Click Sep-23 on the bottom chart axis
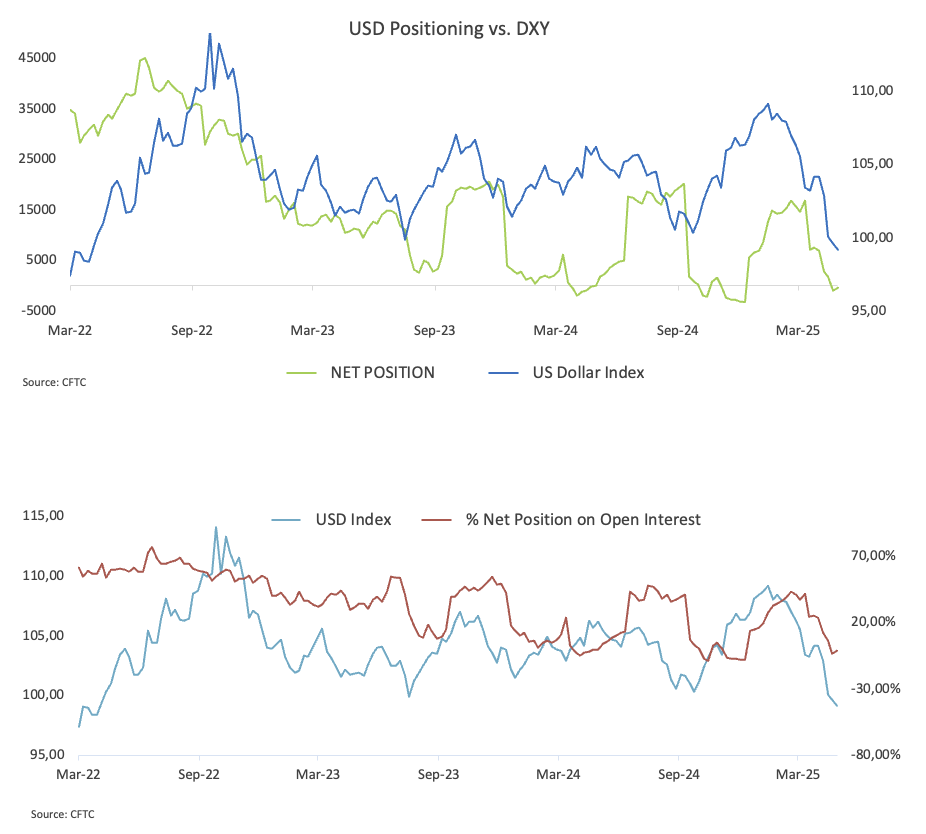This screenshot has height=834, width=926. tap(438, 775)
